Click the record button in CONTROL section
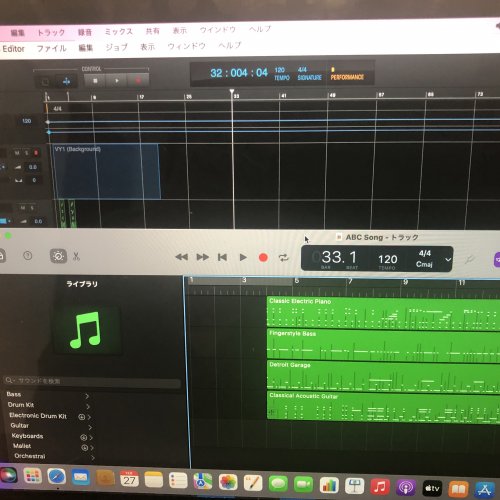The width and height of the screenshot is (500, 500). coord(138,80)
